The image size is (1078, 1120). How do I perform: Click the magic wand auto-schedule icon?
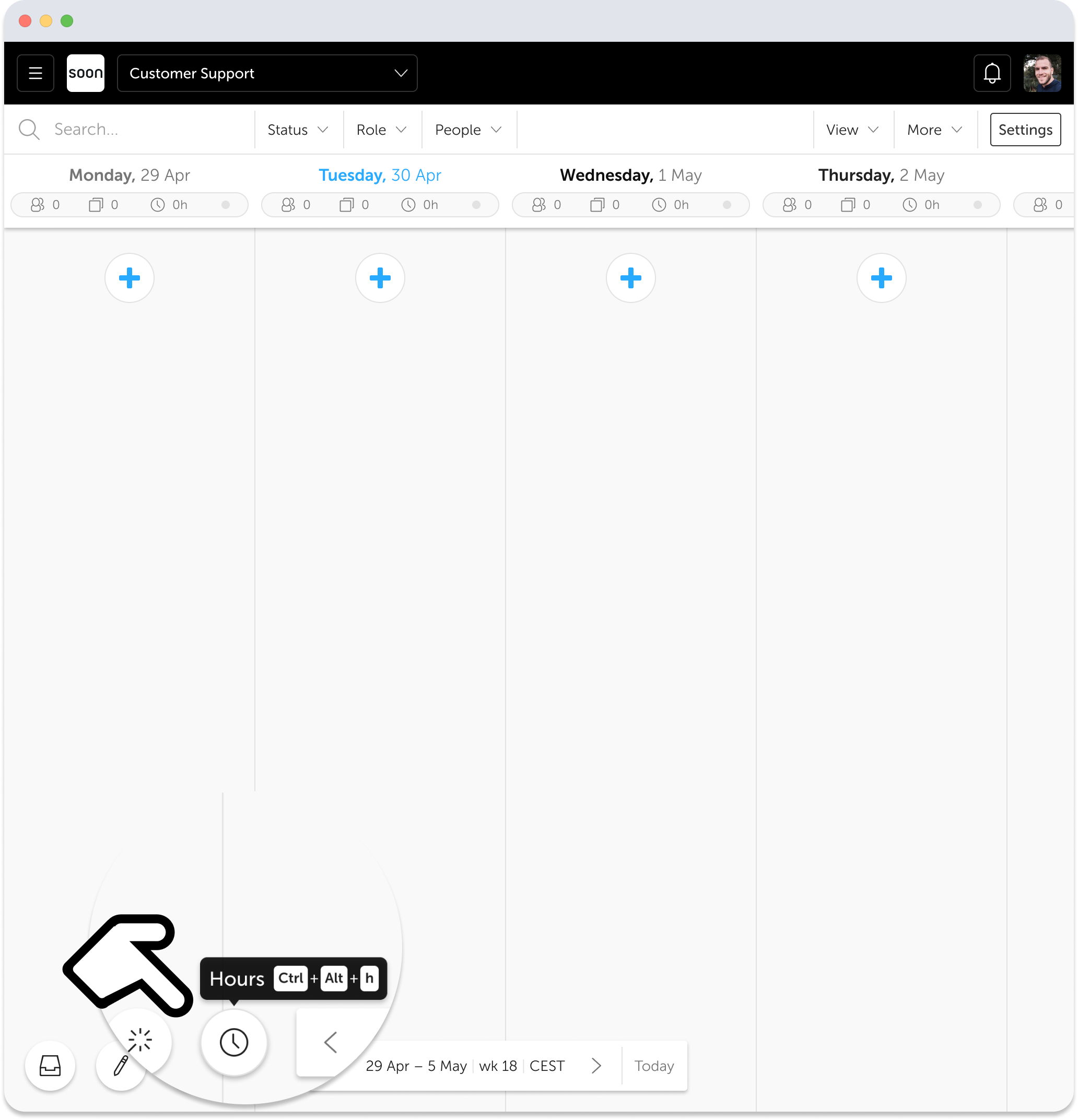point(140,1040)
